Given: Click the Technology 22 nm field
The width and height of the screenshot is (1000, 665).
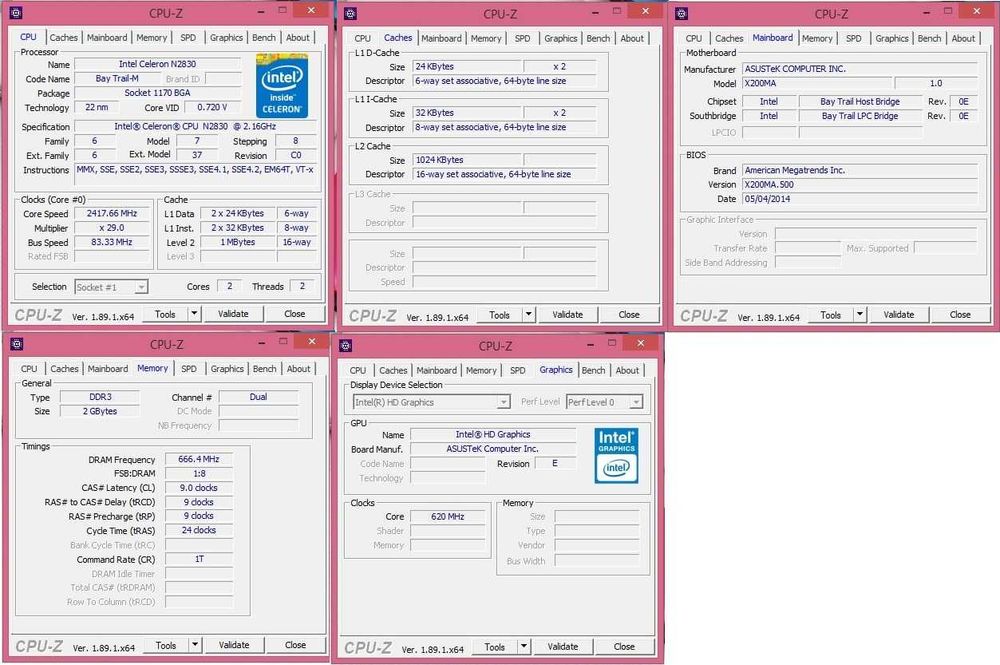Looking at the screenshot, I should (97, 108).
